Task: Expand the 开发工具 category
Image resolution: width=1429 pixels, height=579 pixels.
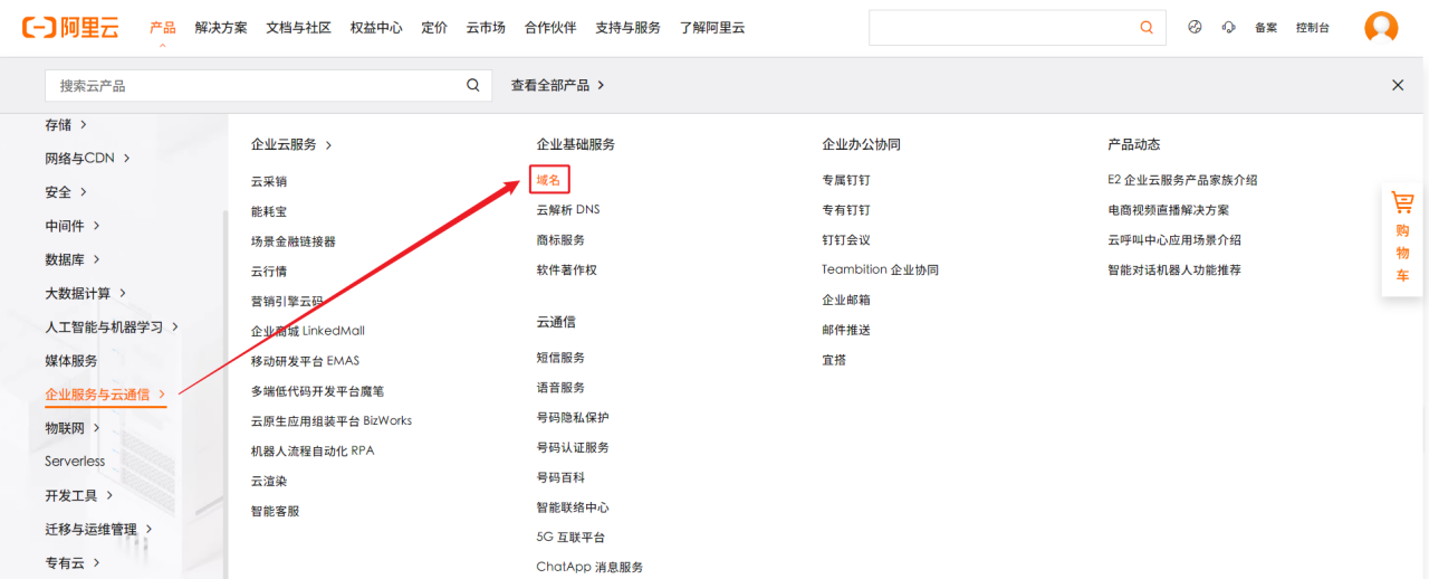Action: [x=79, y=496]
